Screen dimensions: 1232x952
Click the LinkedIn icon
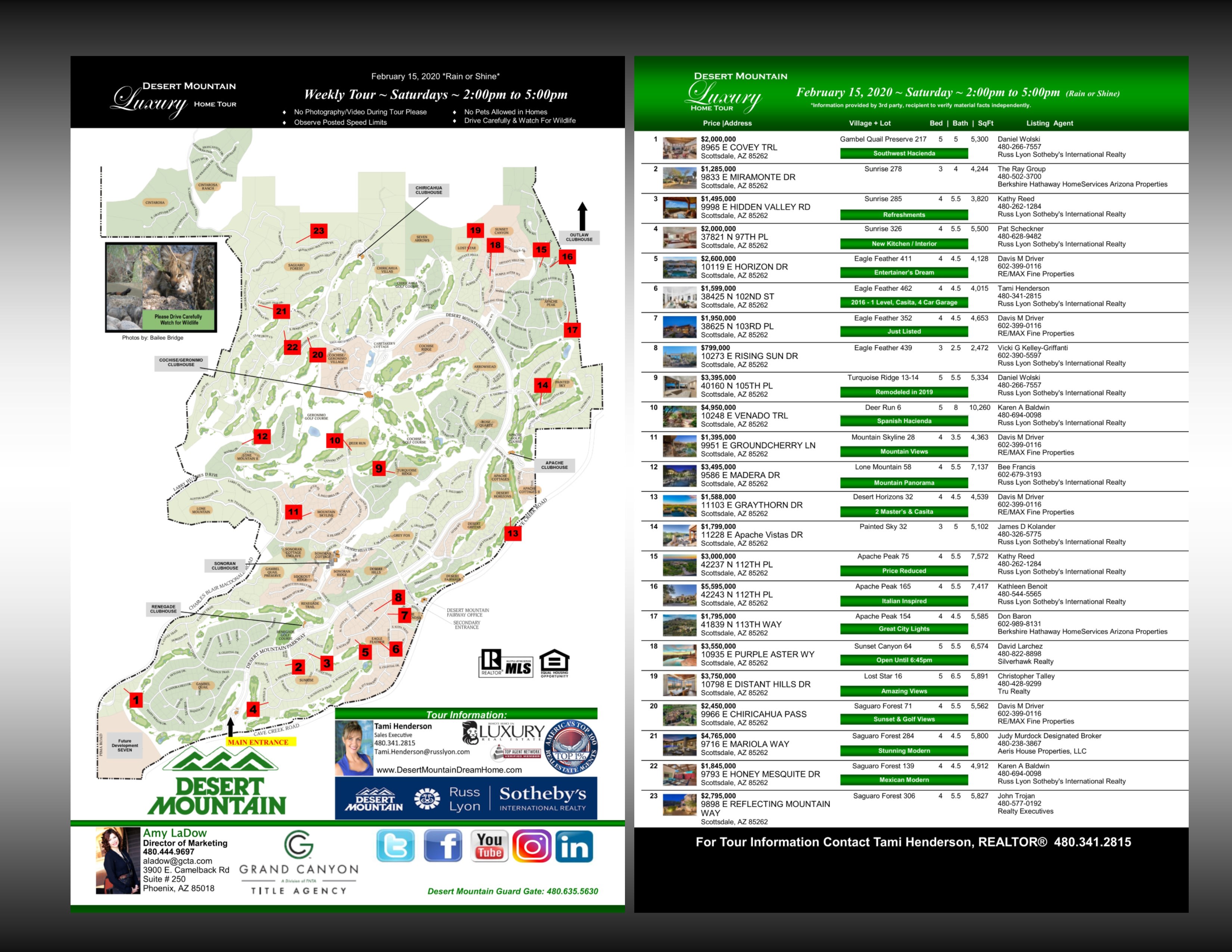[574, 846]
